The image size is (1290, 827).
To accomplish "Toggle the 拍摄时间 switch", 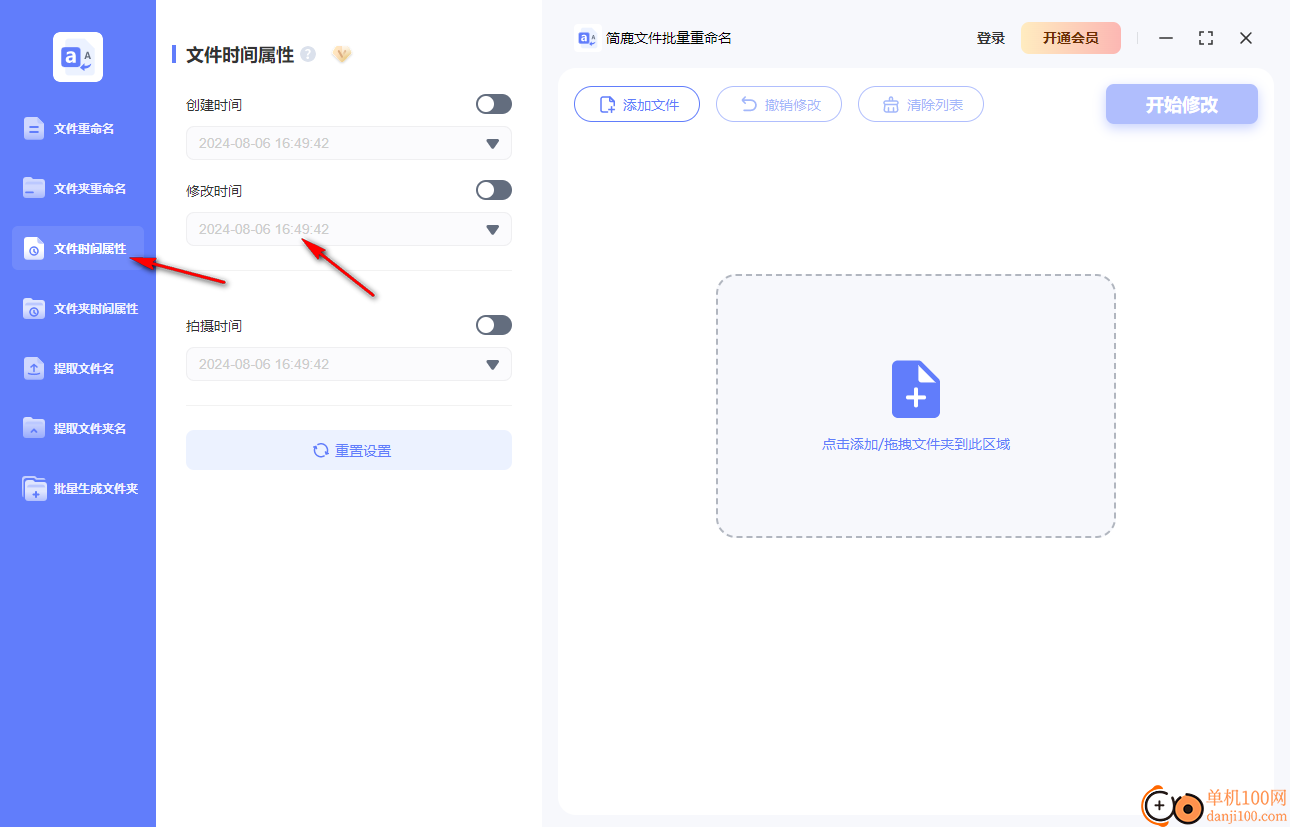I will pos(494,325).
